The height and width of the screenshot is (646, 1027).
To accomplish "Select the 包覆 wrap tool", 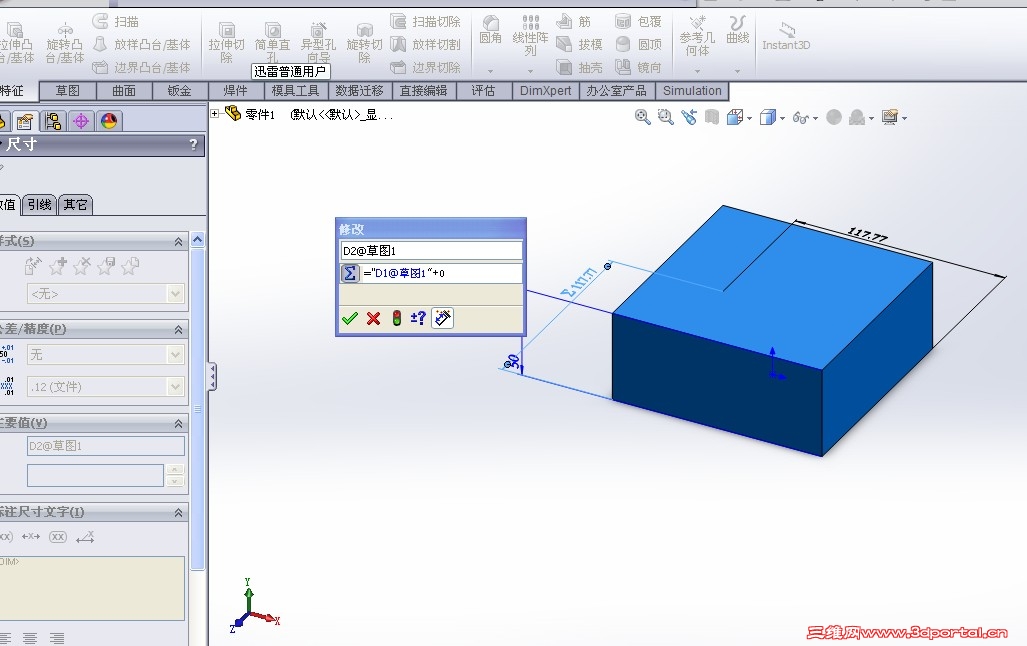I will [x=639, y=22].
